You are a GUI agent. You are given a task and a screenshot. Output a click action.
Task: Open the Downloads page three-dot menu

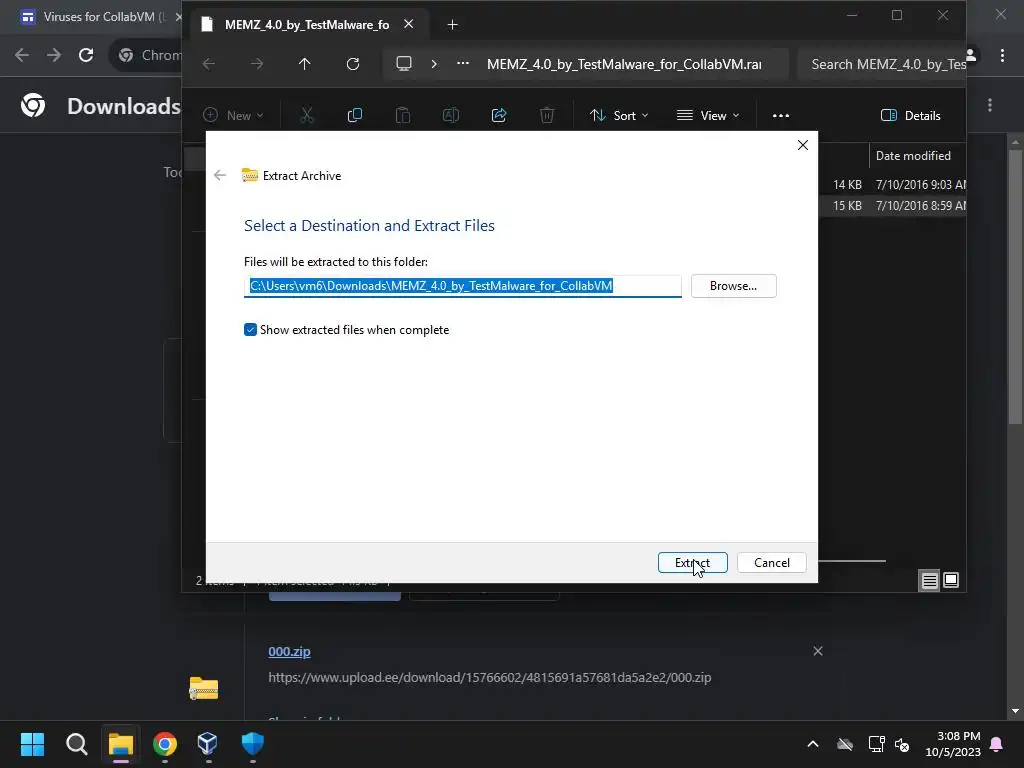[x=990, y=105]
